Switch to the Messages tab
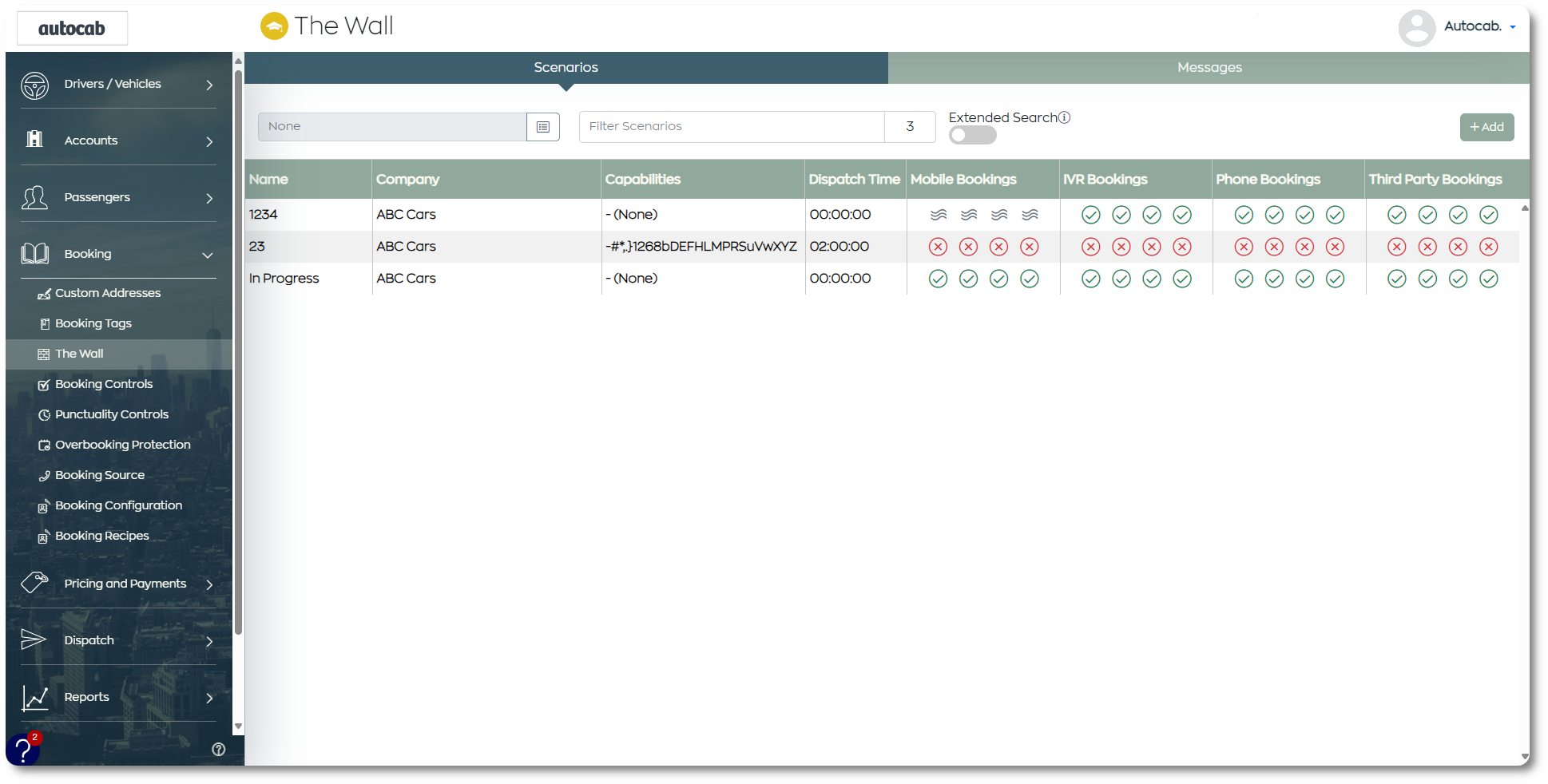This screenshot has height=784, width=1548. pos(1209,68)
